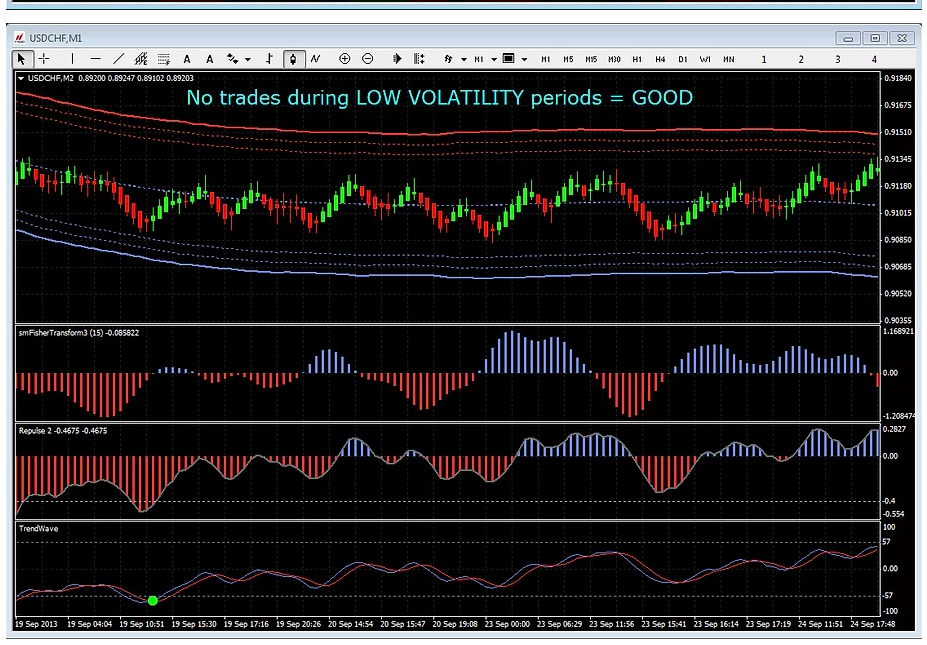Zoom out the chart with minus icon
Viewport: 927px width, 645px height.
pyautogui.click(x=368, y=59)
